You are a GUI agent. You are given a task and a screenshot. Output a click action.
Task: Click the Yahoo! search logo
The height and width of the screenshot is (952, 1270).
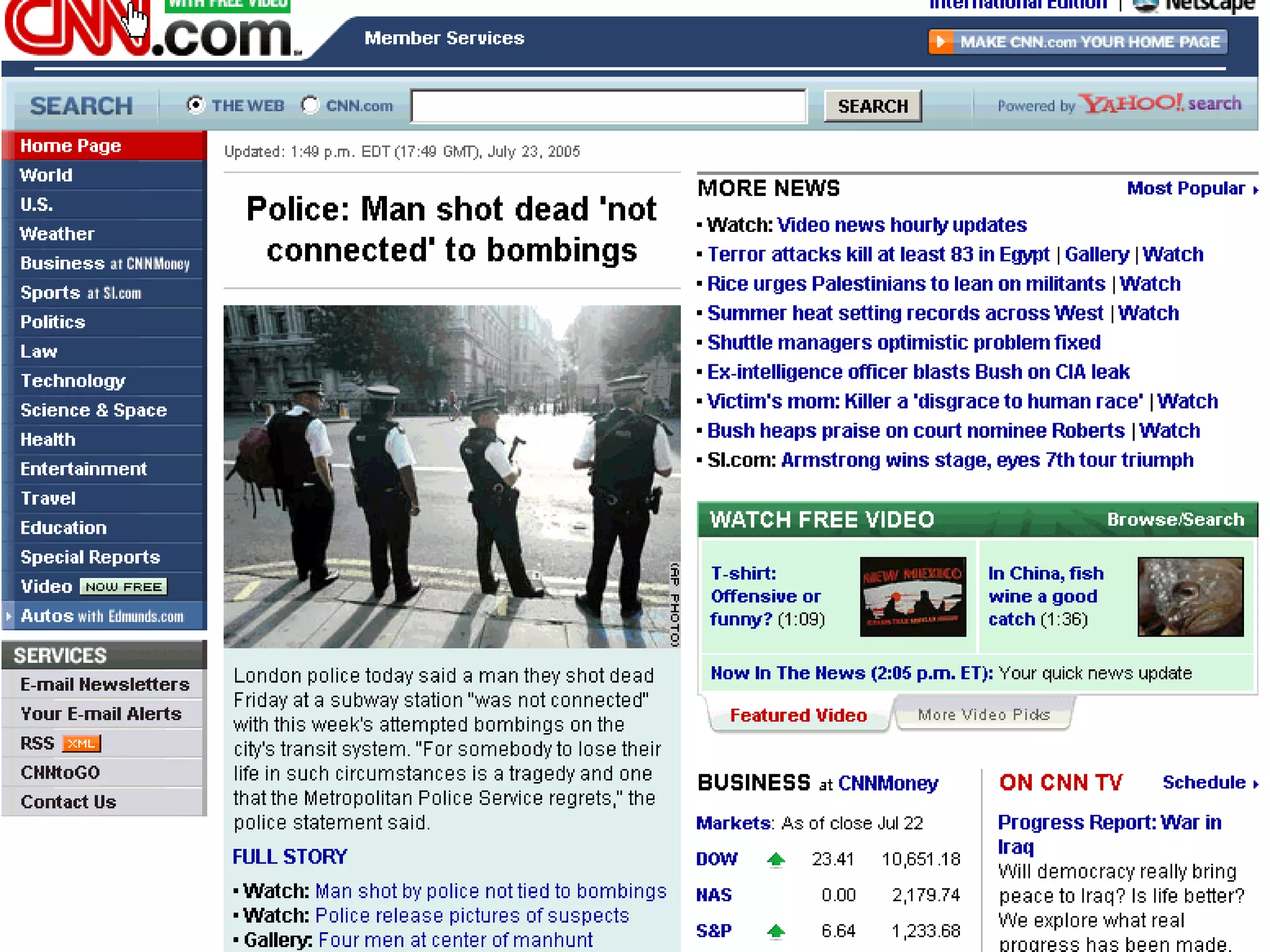(1160, 104)
